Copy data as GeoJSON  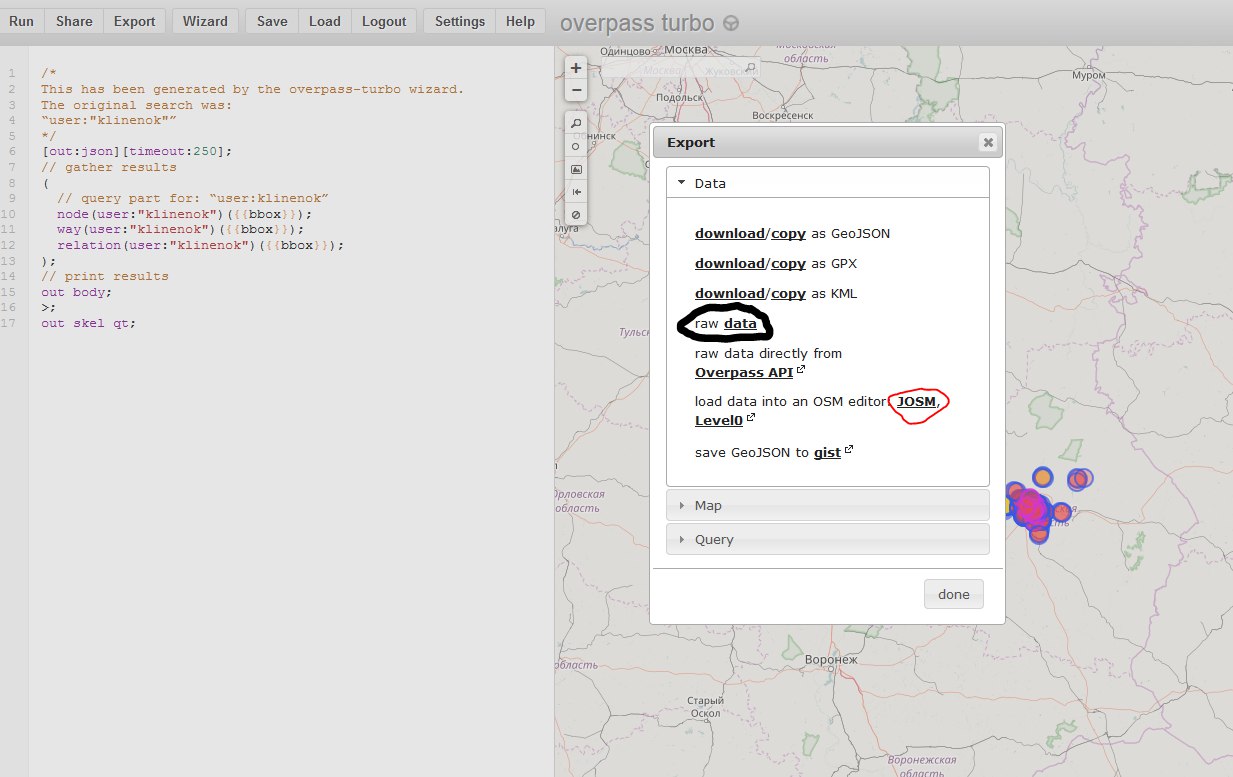788,234
